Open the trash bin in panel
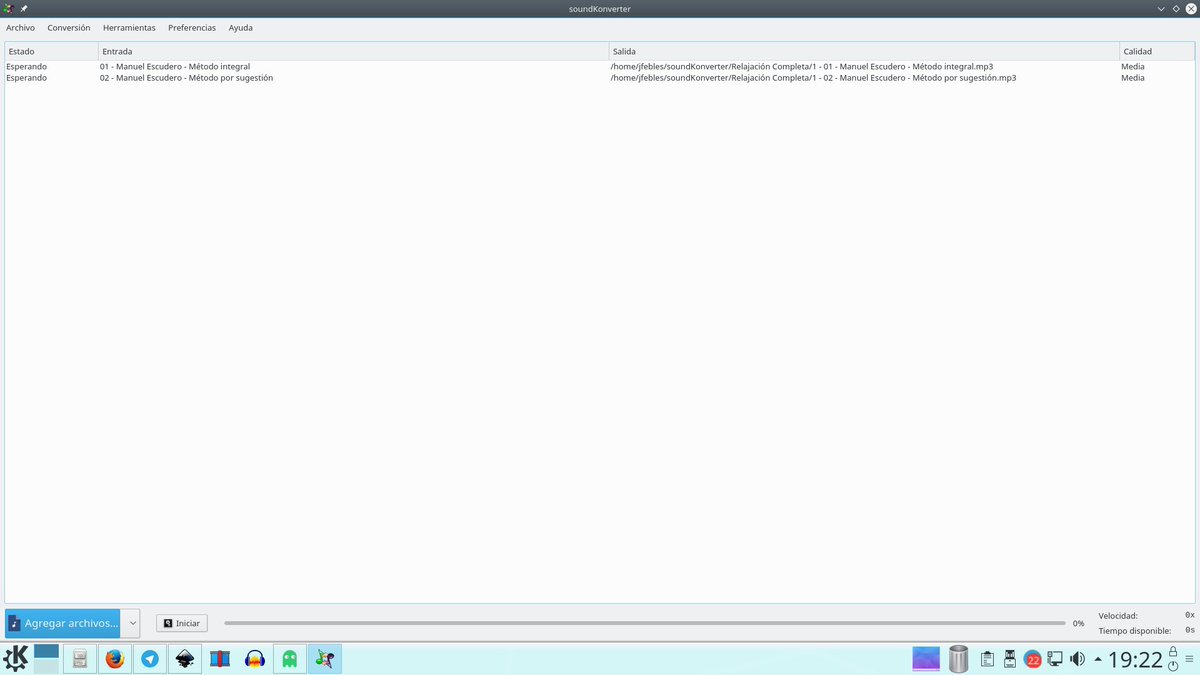1200x675 pixels. click(958, 659)
